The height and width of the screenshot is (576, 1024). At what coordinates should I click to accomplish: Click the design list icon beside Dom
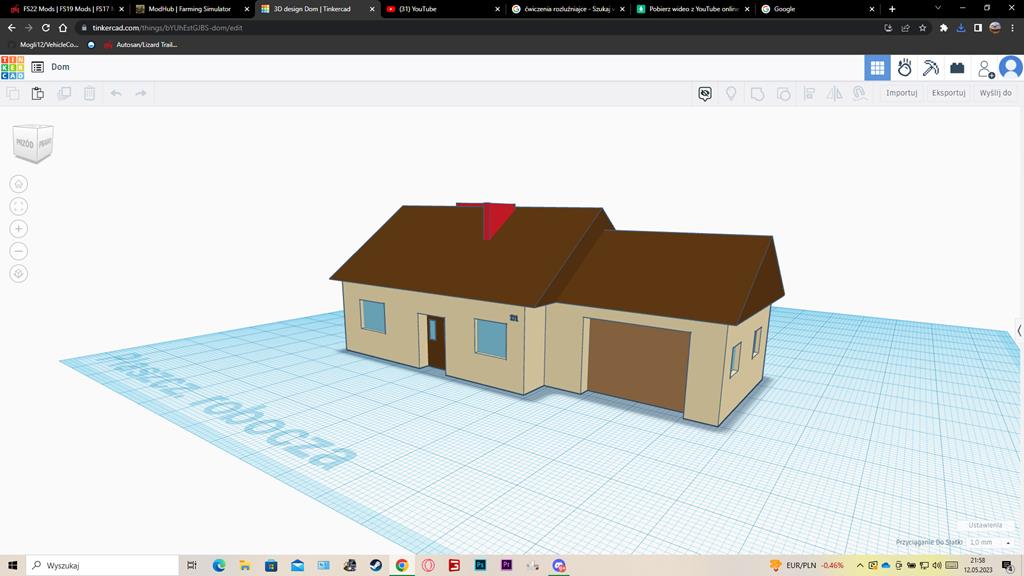tap(37, 67)
